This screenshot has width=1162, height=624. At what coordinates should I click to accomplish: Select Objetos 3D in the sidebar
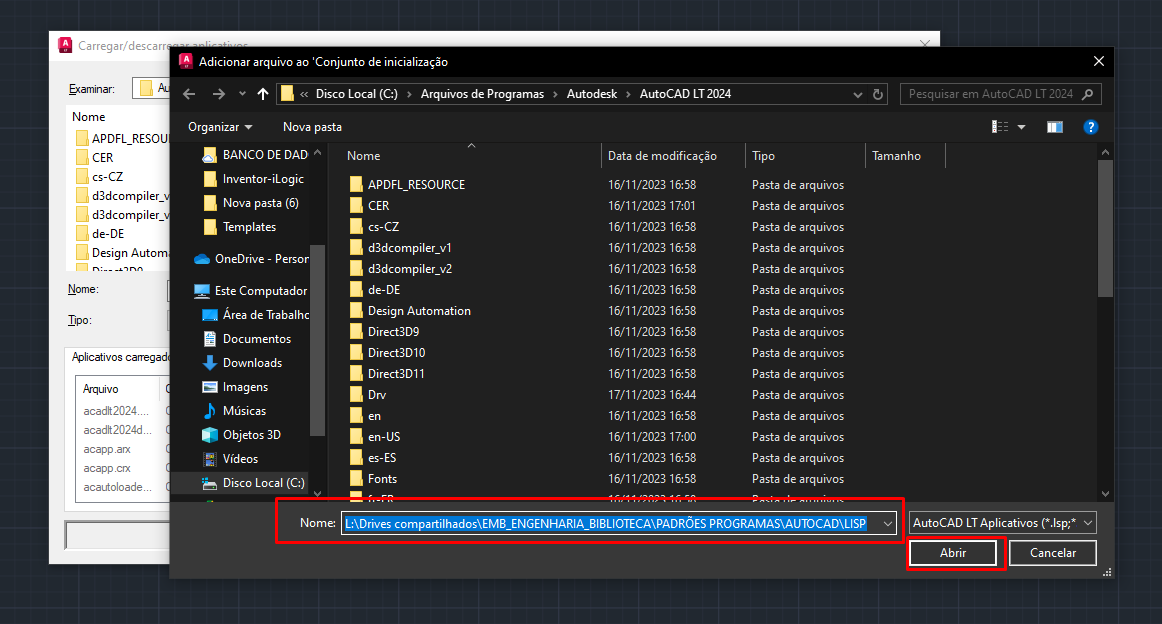(251, 435)
